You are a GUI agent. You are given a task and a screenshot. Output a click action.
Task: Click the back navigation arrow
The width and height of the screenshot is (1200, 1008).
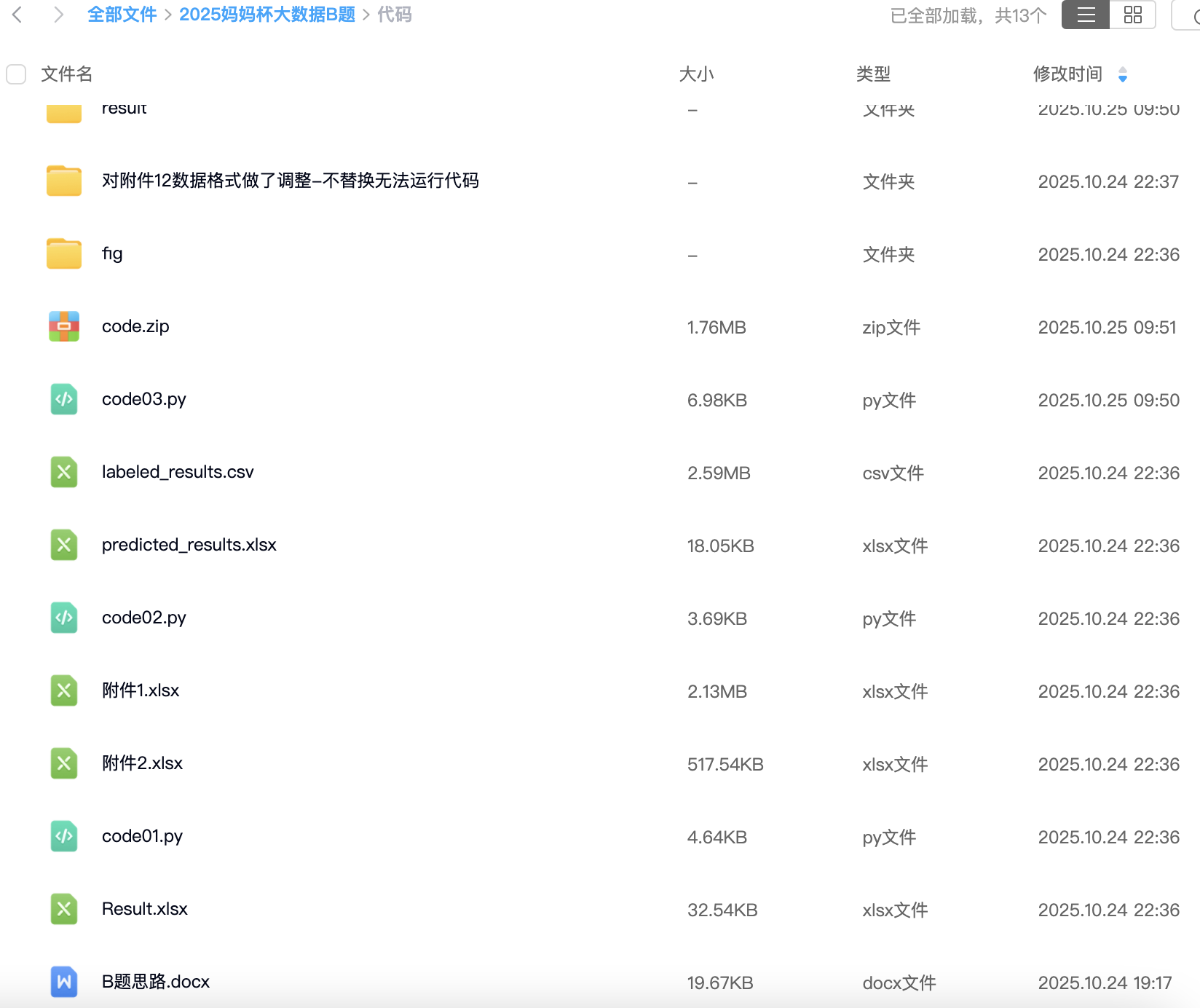[17, 15]
